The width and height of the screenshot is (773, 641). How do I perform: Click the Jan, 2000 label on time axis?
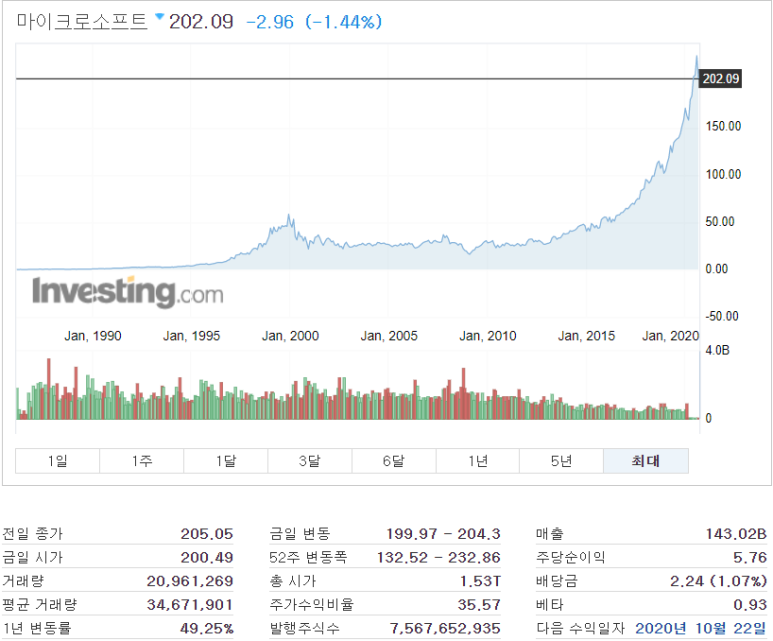[290, 336]
